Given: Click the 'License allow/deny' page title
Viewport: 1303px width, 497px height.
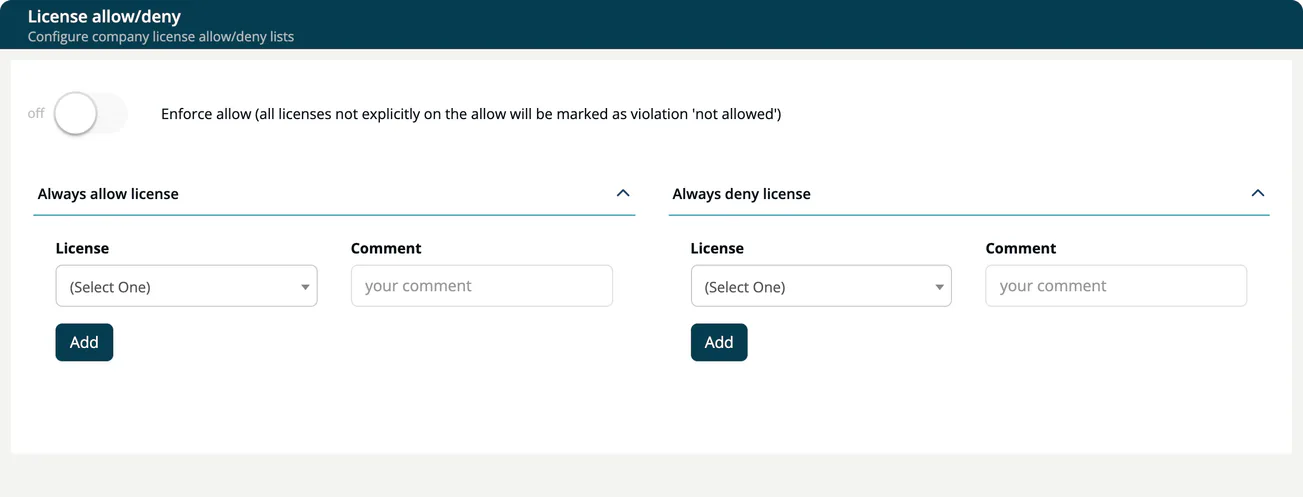Looking at the screenshot, I should click(x=104, y=17).
